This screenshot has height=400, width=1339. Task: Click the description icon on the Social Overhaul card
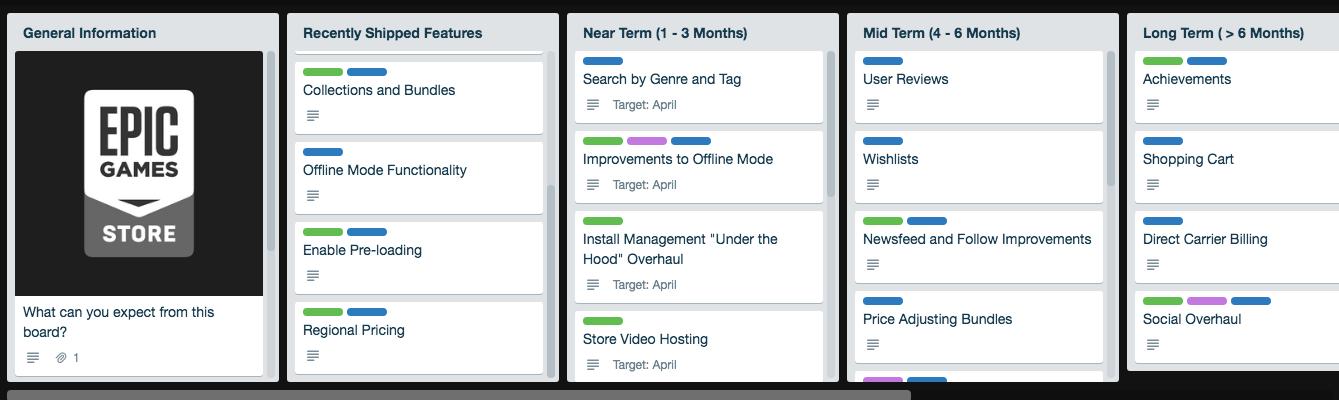[x=1153, y=344]
